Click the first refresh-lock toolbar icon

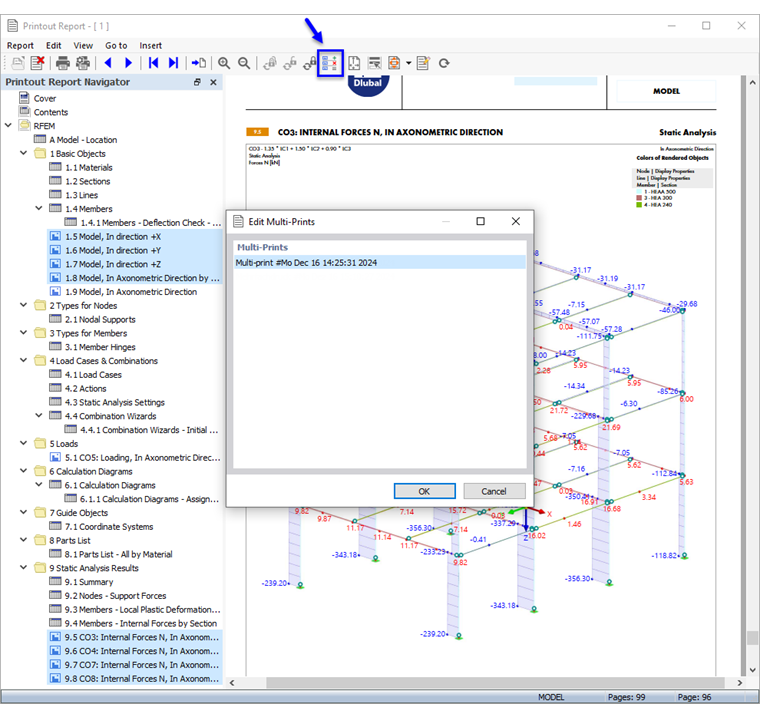point(270,63)
